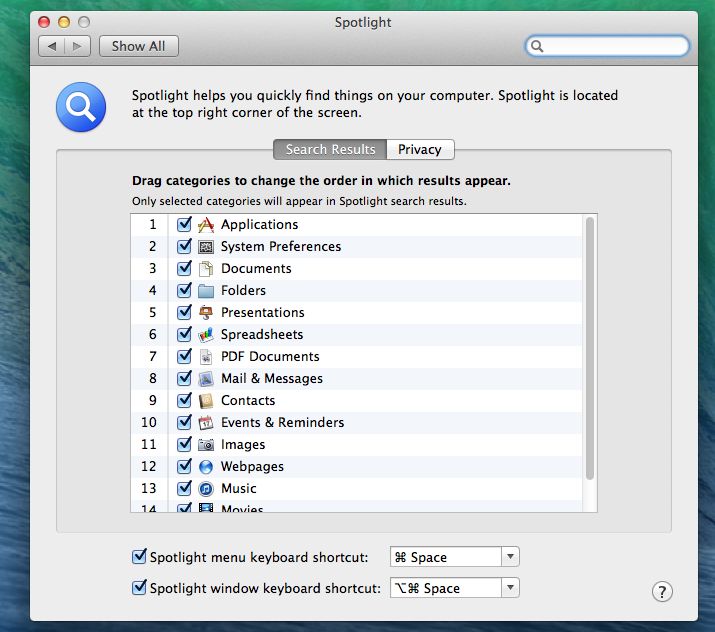Select the Images row label
The width and height of the screenshot is (715, 632).
[243, 445]
